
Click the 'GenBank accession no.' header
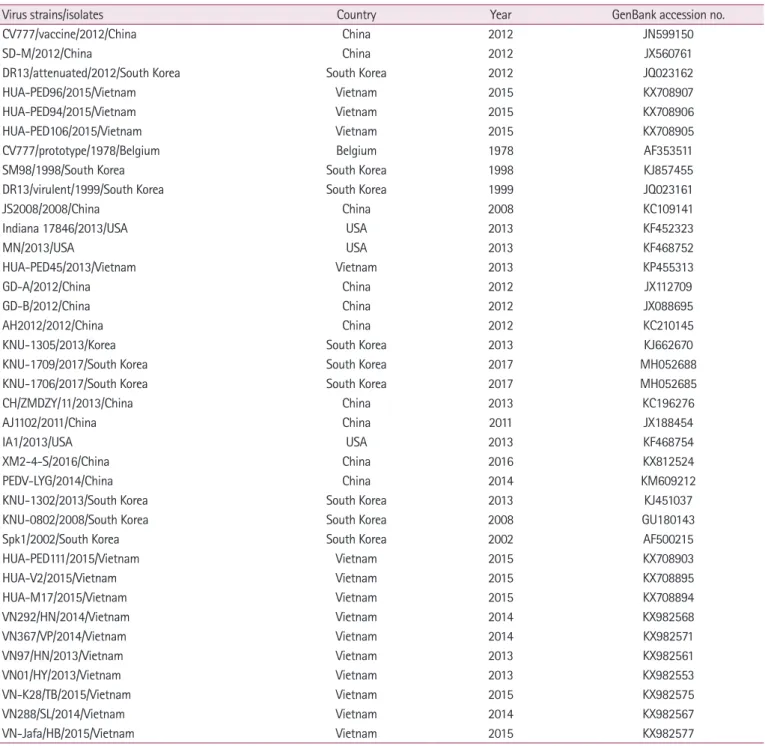(668, 15)
